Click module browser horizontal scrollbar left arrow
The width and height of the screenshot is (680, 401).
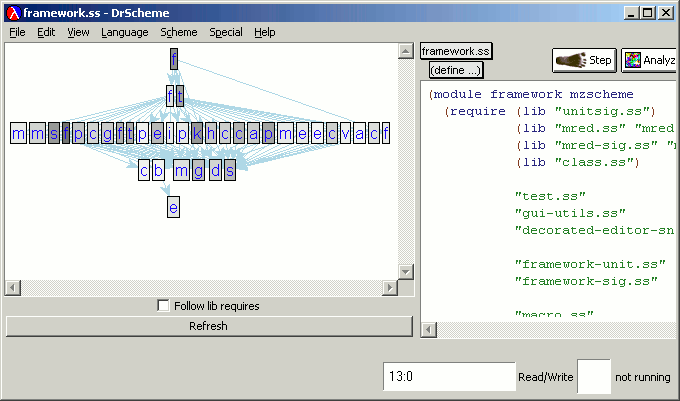point(13,287)
